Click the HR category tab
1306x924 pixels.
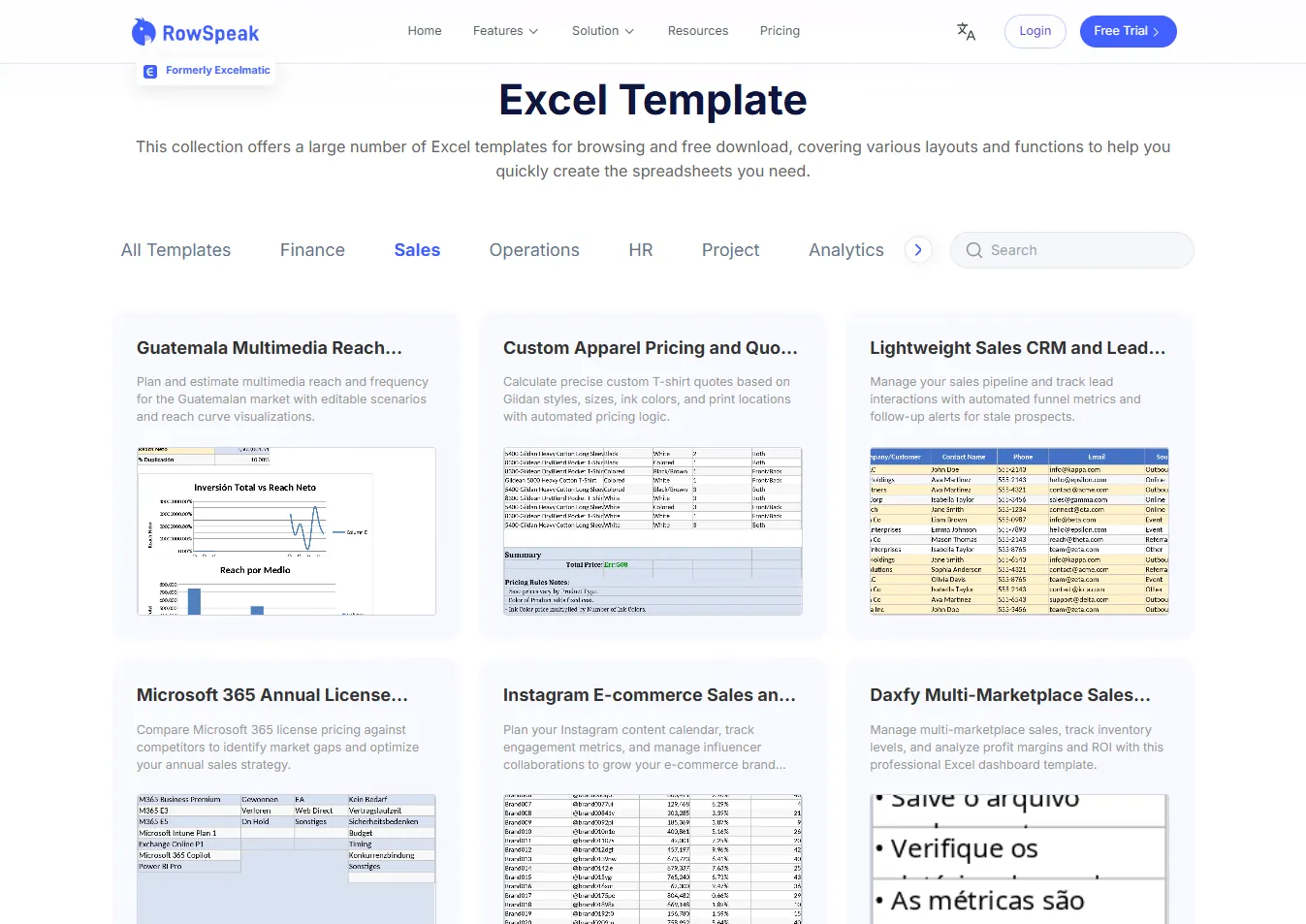pyautogui.click(x=640, y=250)
